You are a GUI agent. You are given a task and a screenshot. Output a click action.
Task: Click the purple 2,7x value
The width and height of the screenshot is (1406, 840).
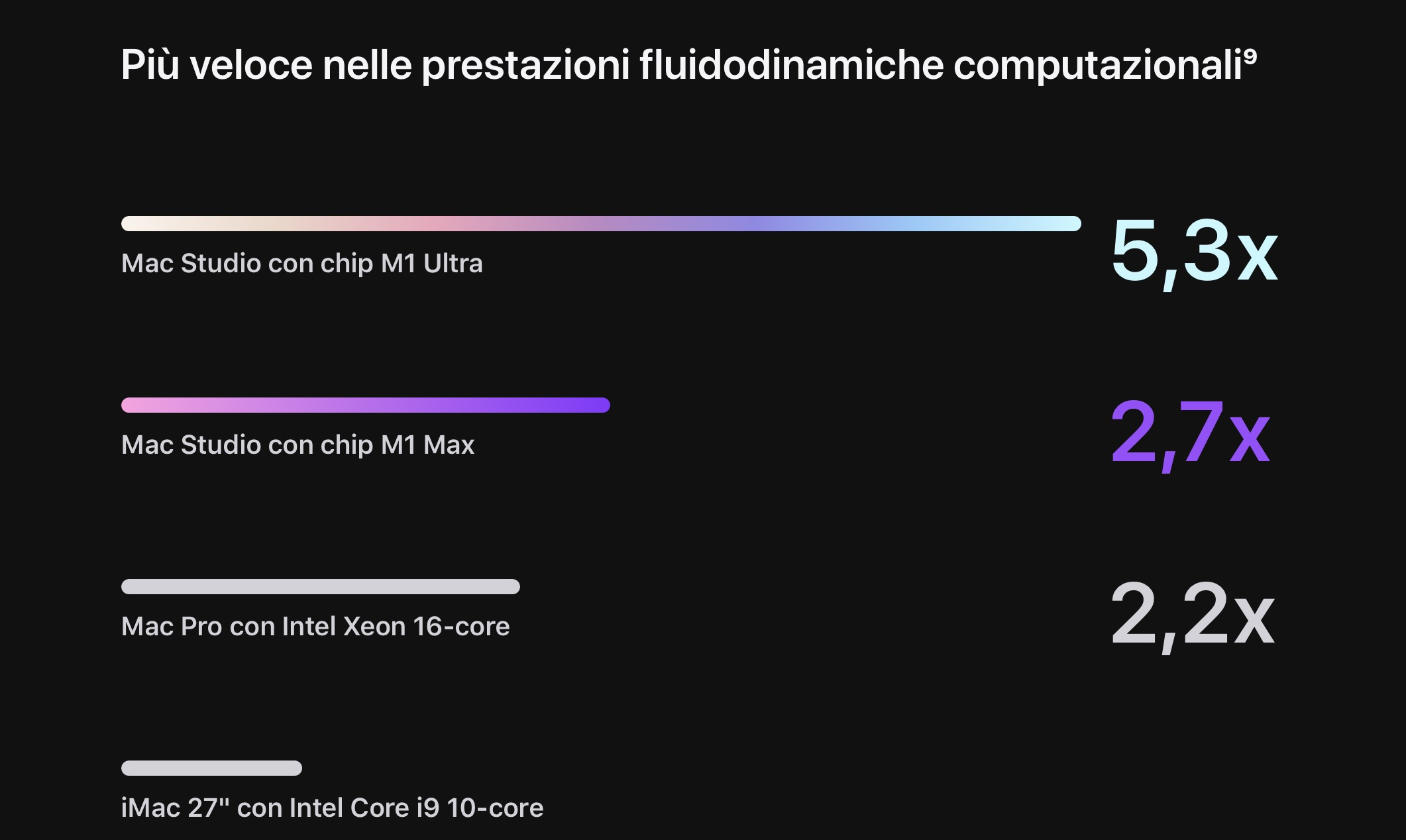1190,433
